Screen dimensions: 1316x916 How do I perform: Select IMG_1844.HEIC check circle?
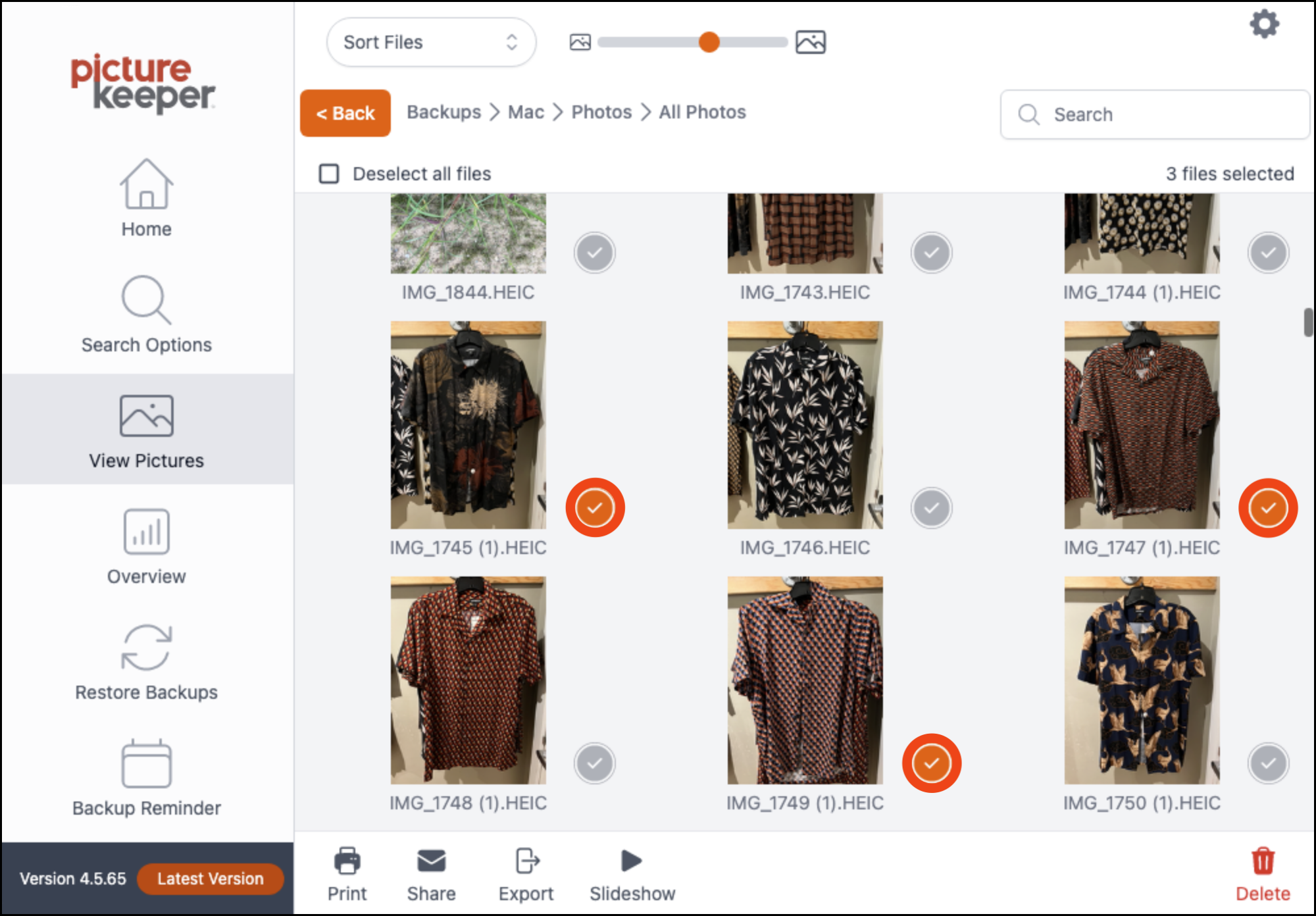click(595, 253)
